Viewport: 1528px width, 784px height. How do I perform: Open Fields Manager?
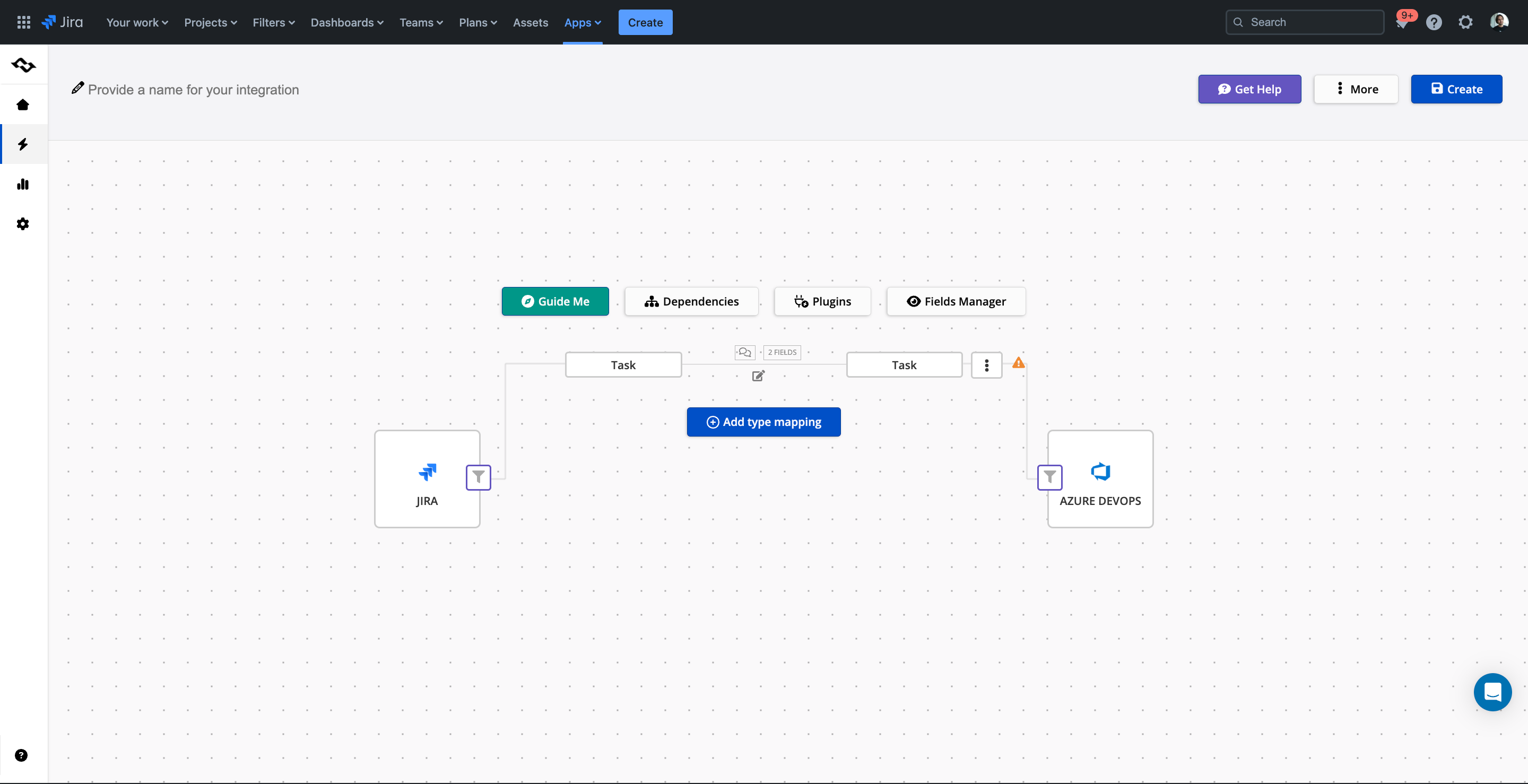click(x=956, y=301)
